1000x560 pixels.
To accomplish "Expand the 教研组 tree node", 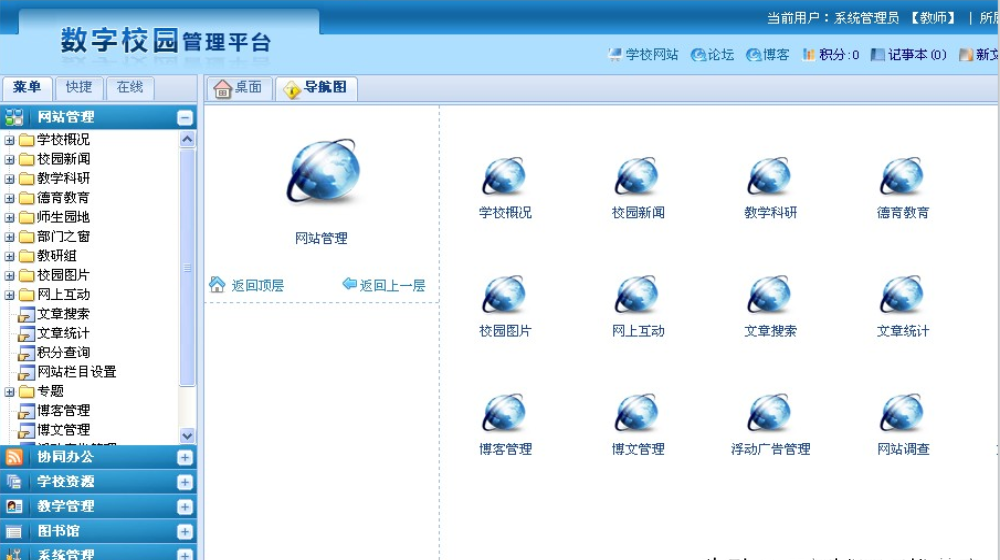I will [10, 257].
